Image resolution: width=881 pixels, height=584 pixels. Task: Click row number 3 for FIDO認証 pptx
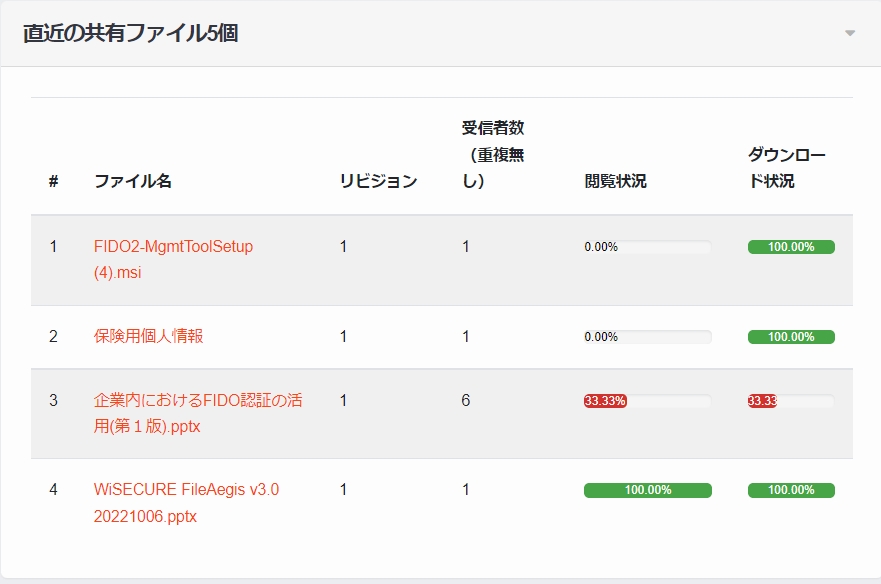click(53, 400)
